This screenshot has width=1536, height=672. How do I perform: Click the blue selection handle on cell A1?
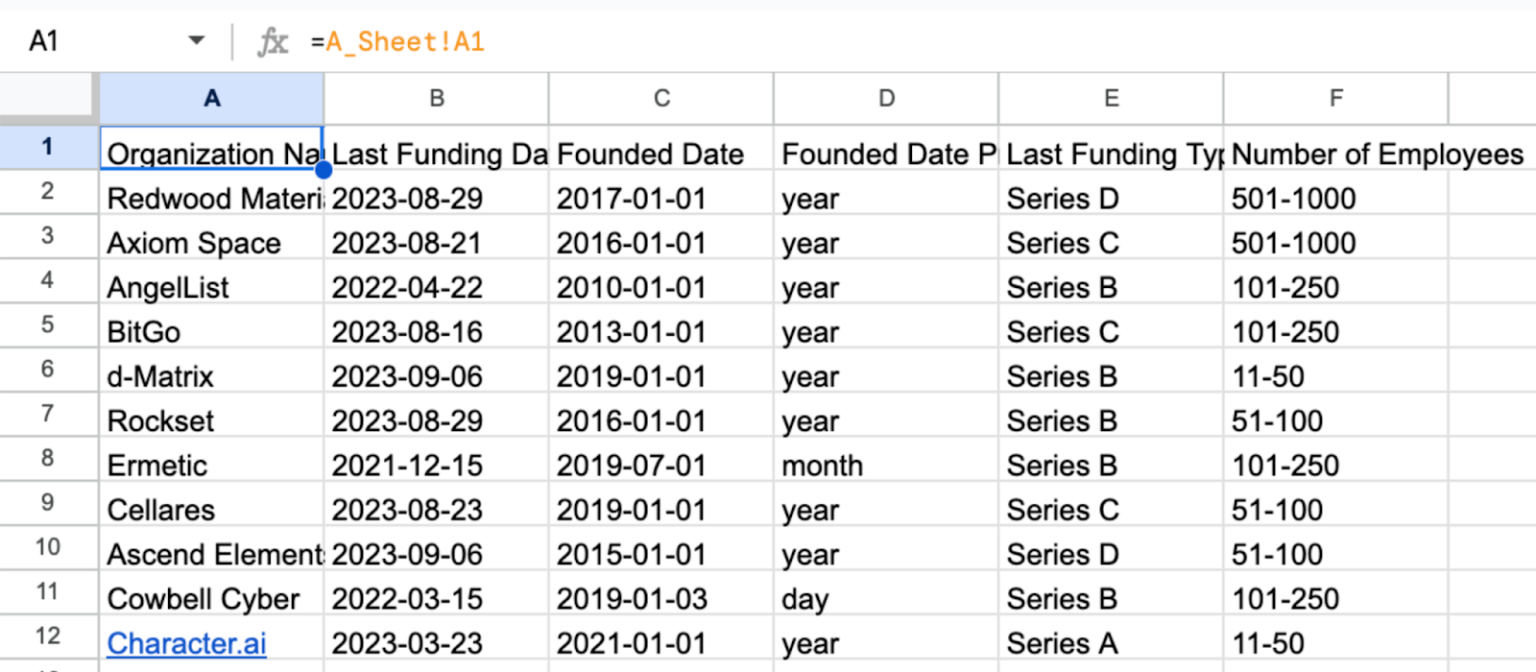coord(323,170)
